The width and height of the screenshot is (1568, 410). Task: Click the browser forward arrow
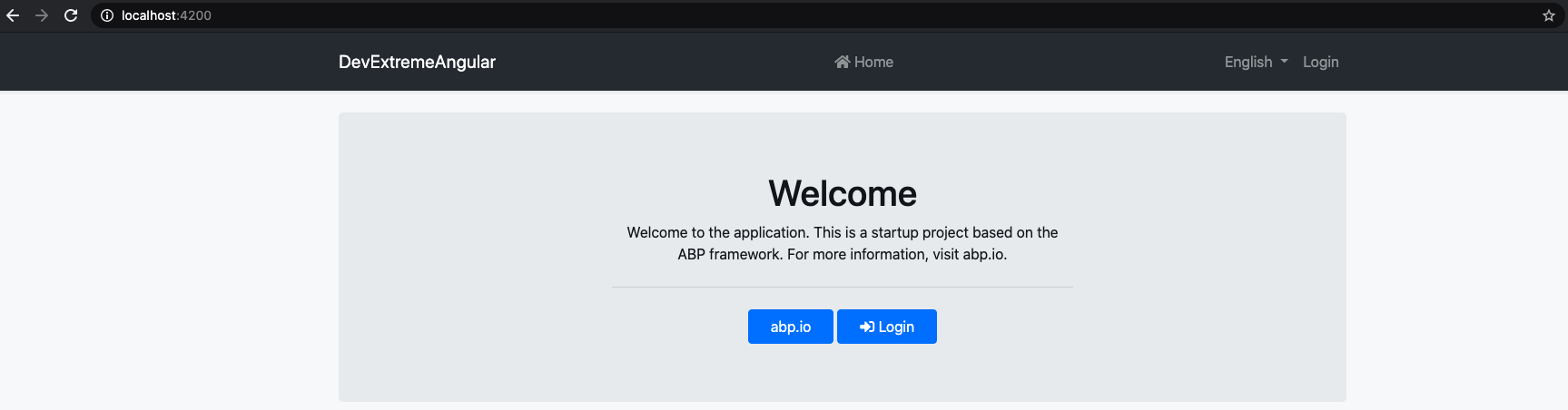point(42,15)
